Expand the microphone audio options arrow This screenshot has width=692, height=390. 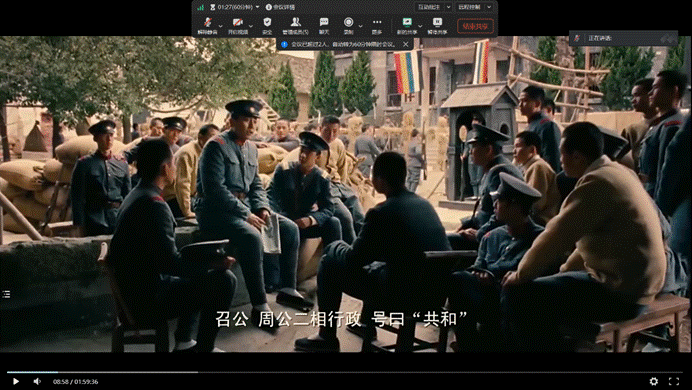click(221, 26)
